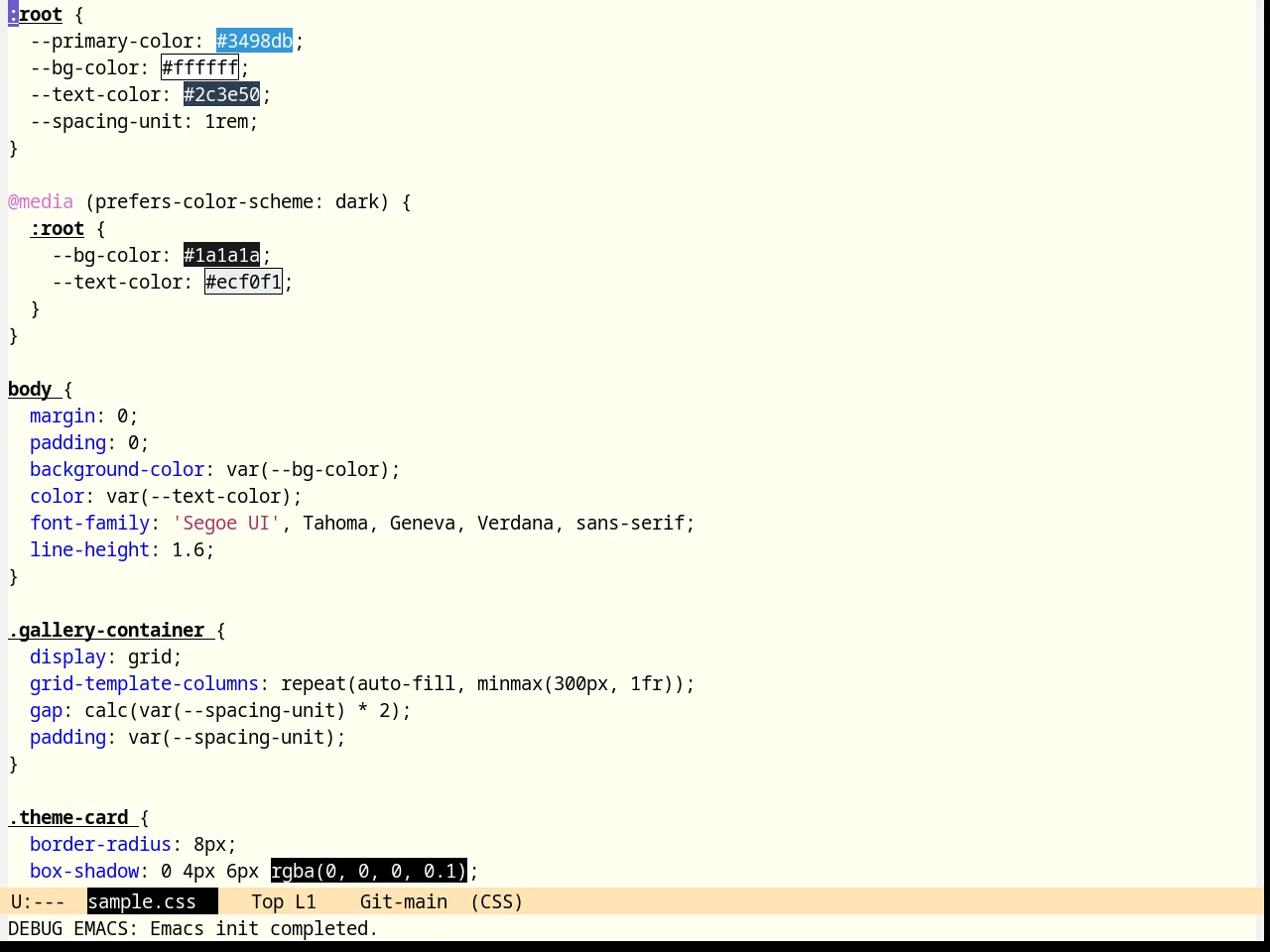Viewport: 1270px width, 952px height.
Task: Click the #1a1a1a dark bg-color swatch
Action: 221,255
